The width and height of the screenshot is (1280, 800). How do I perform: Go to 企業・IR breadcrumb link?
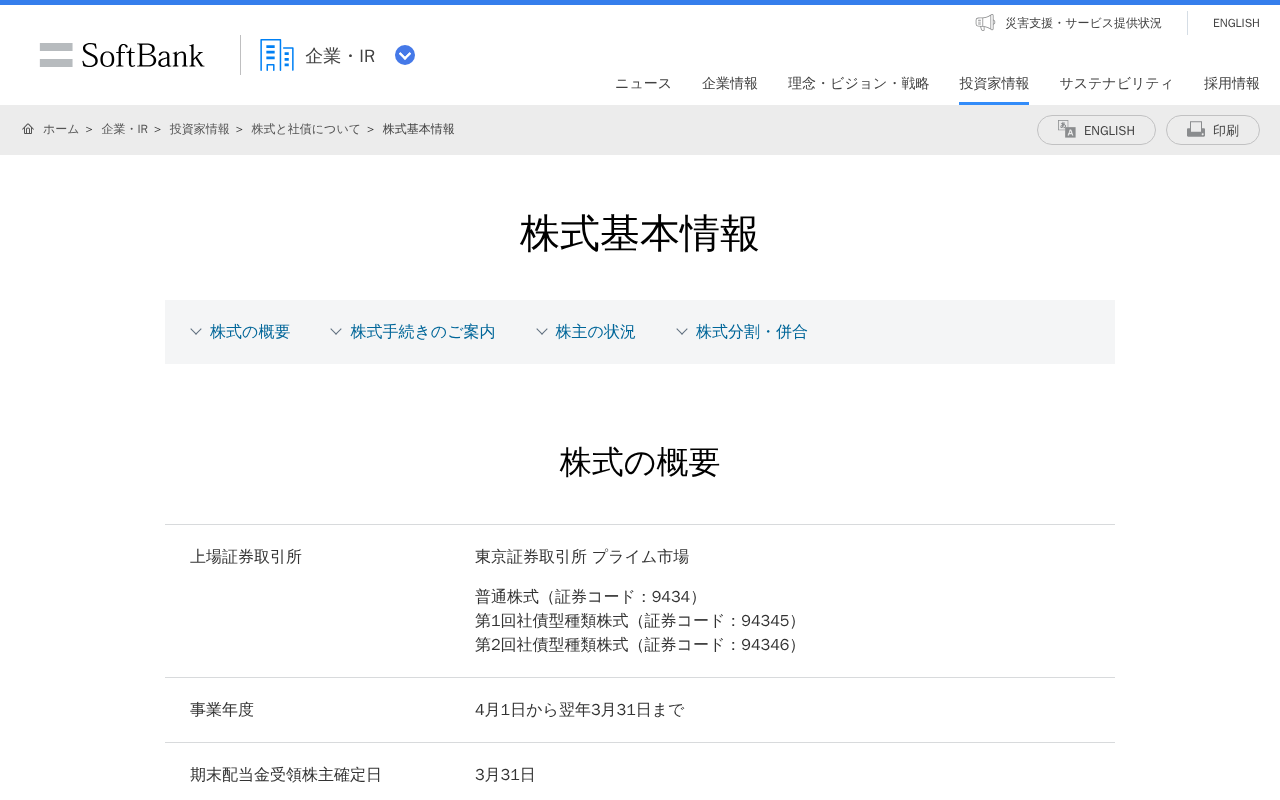click(124, 129)
